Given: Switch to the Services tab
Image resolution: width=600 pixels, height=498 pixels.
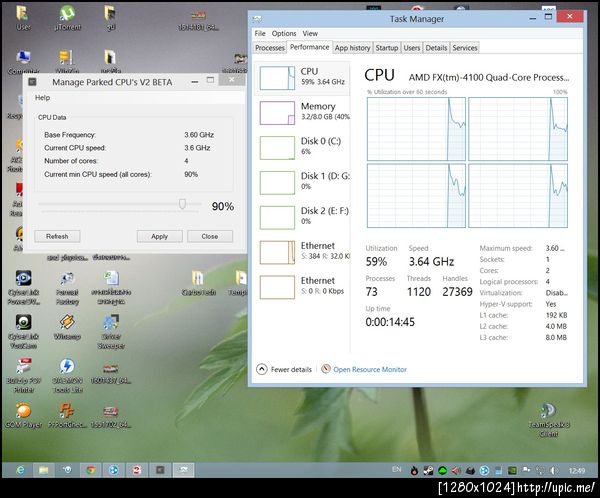Looking at the screenshot, I should [465, 48].
